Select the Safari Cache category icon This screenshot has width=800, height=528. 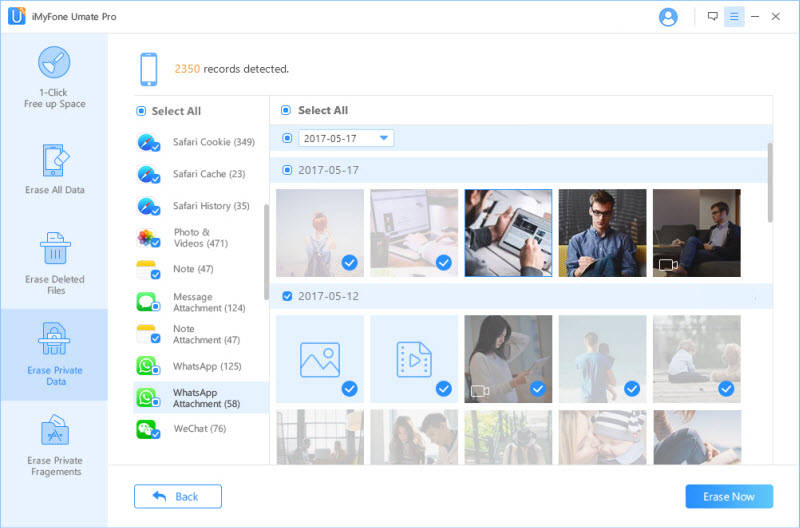(148, 174)
